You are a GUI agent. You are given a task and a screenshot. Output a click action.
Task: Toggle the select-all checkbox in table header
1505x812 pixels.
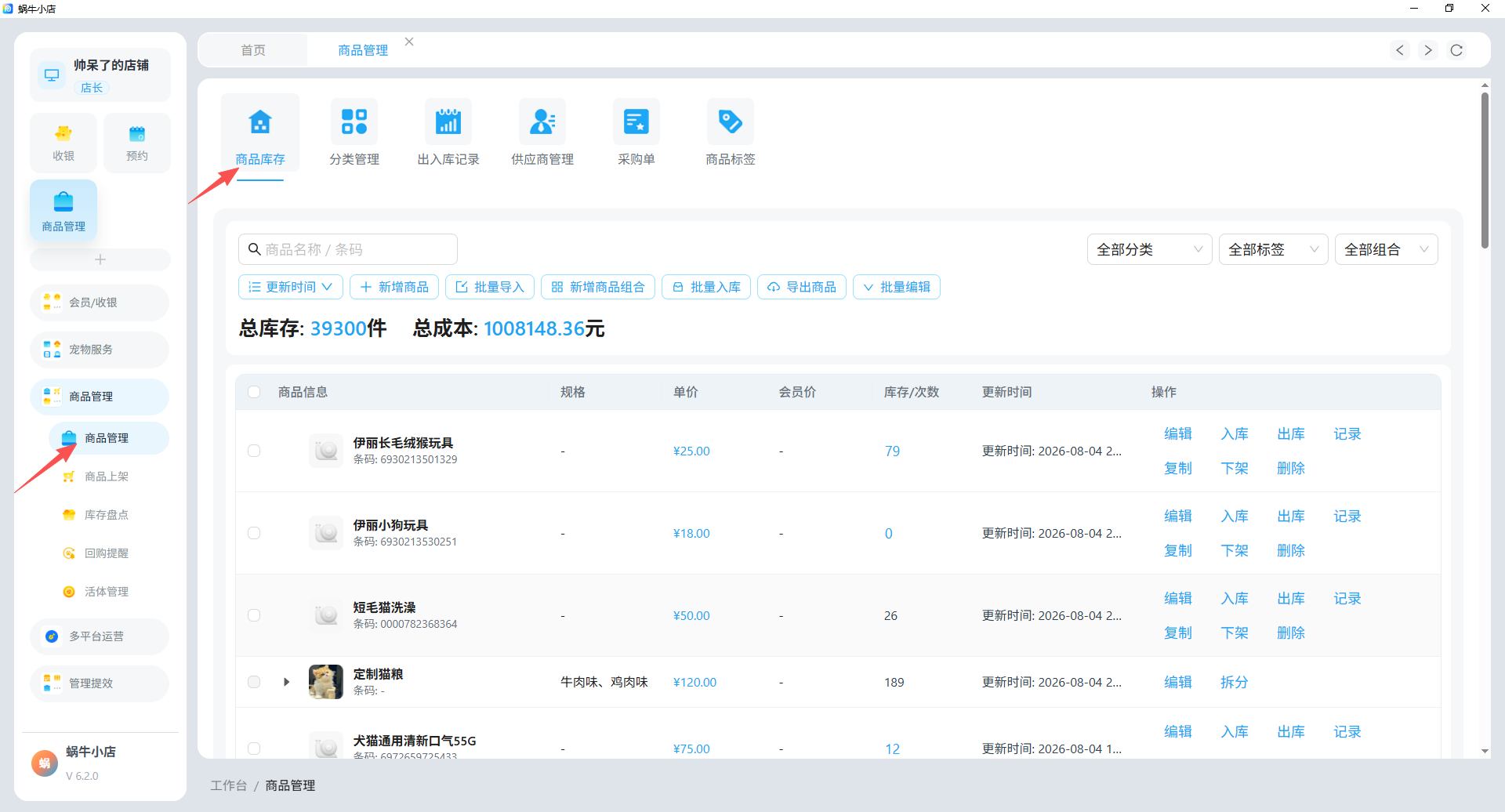tap(254, 392)
